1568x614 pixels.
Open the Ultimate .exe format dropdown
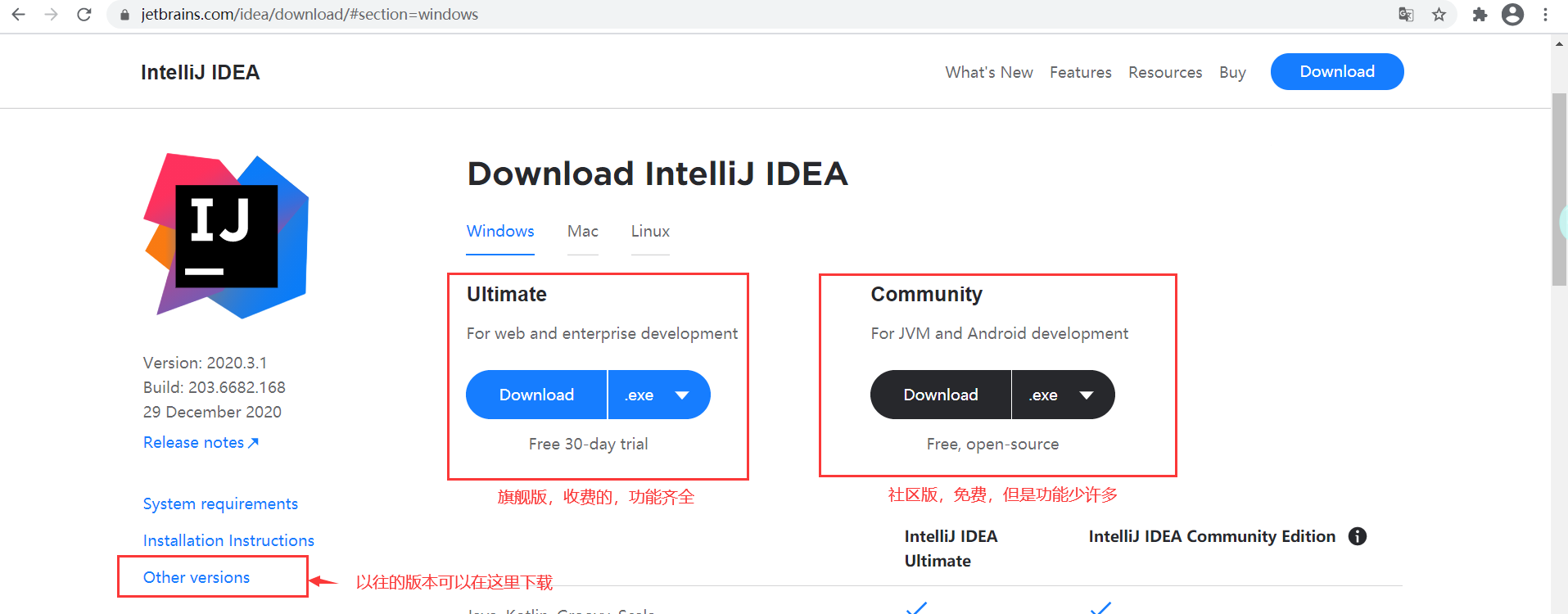659,395
